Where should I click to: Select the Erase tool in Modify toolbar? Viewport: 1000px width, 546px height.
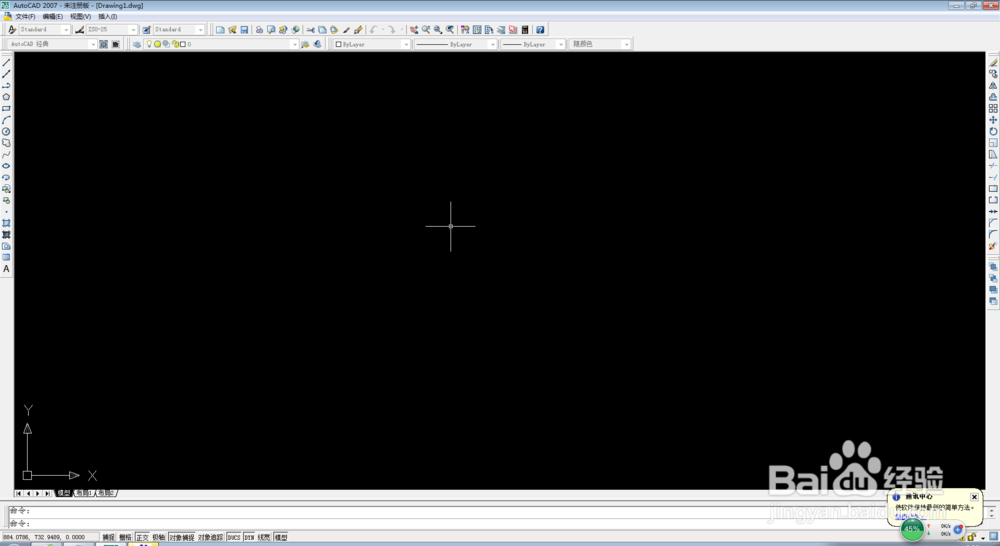pyautogui.click(x=993, y=63)
